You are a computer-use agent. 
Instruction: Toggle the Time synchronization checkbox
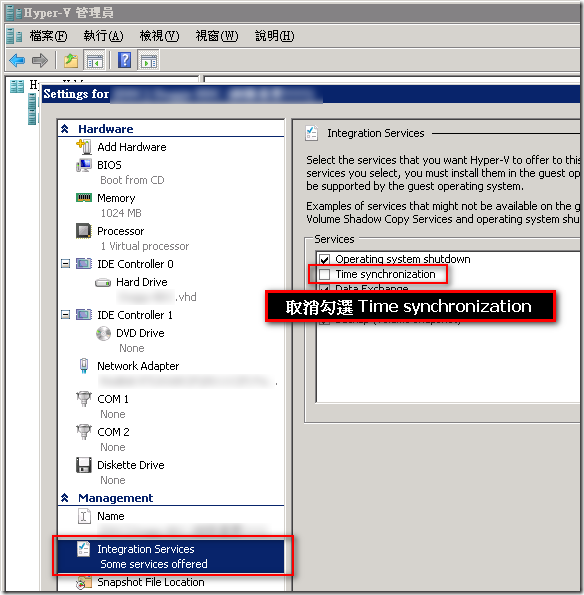[324, 274]
